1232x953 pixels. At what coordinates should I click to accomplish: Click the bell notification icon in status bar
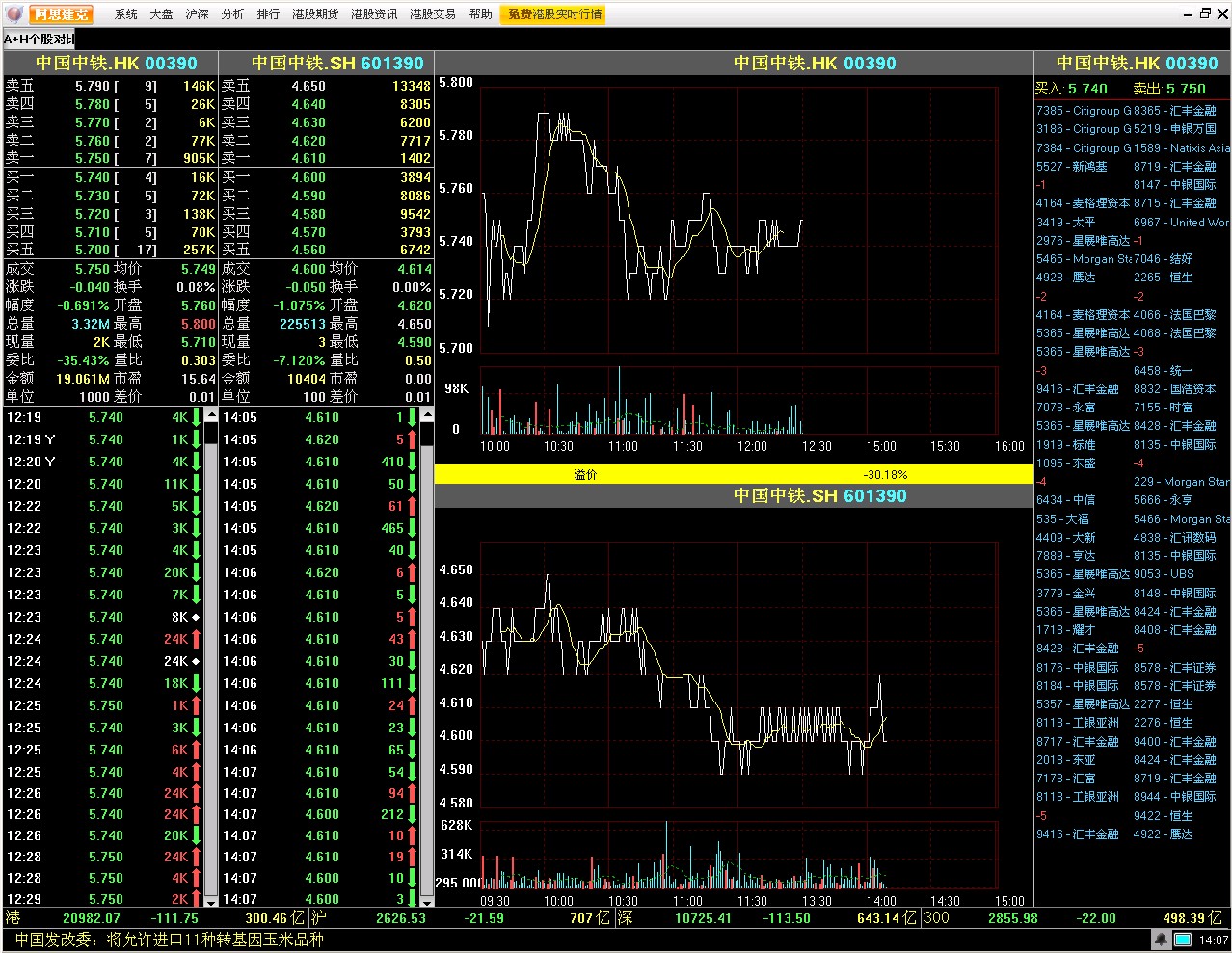[1161, 940]
